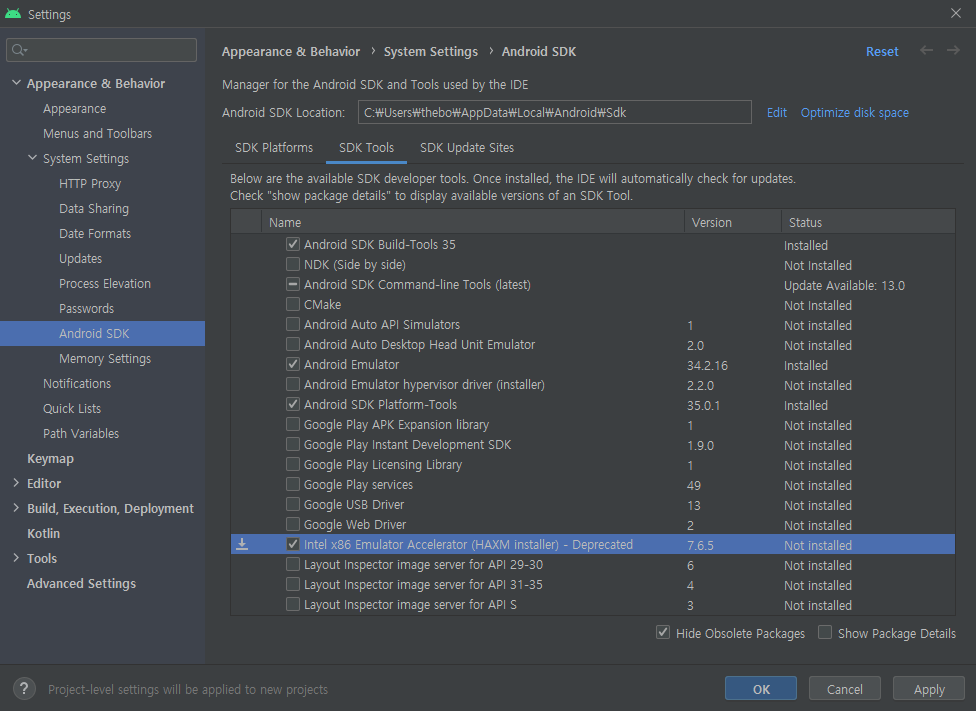Open SDK Update Sites tab
Image resolution: width=976 pixels, height=711 pixels.
coord(467,148)
